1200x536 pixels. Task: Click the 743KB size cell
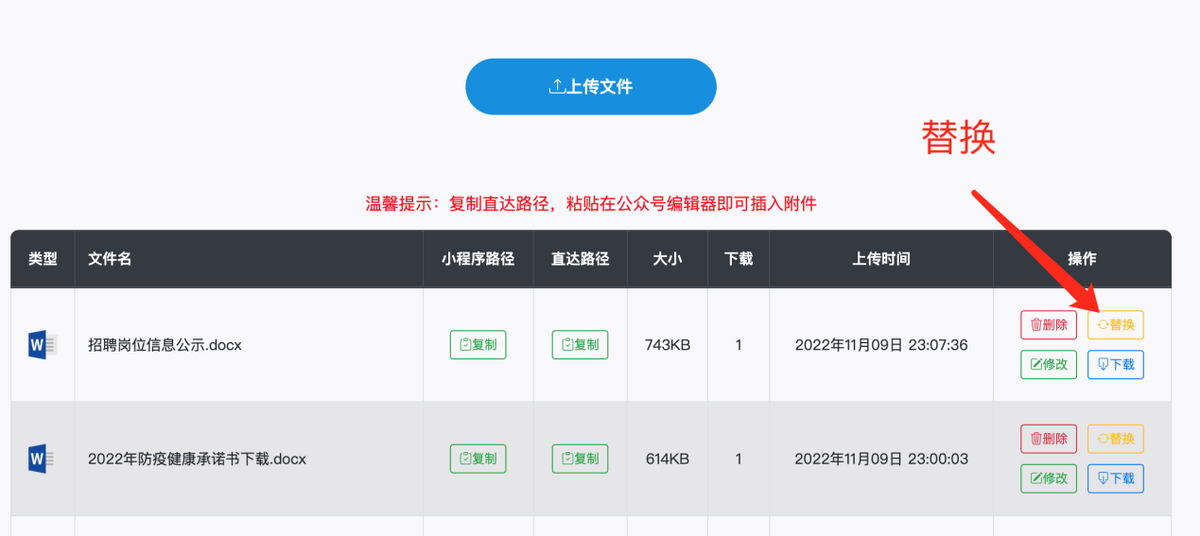[x=667, y=345]
